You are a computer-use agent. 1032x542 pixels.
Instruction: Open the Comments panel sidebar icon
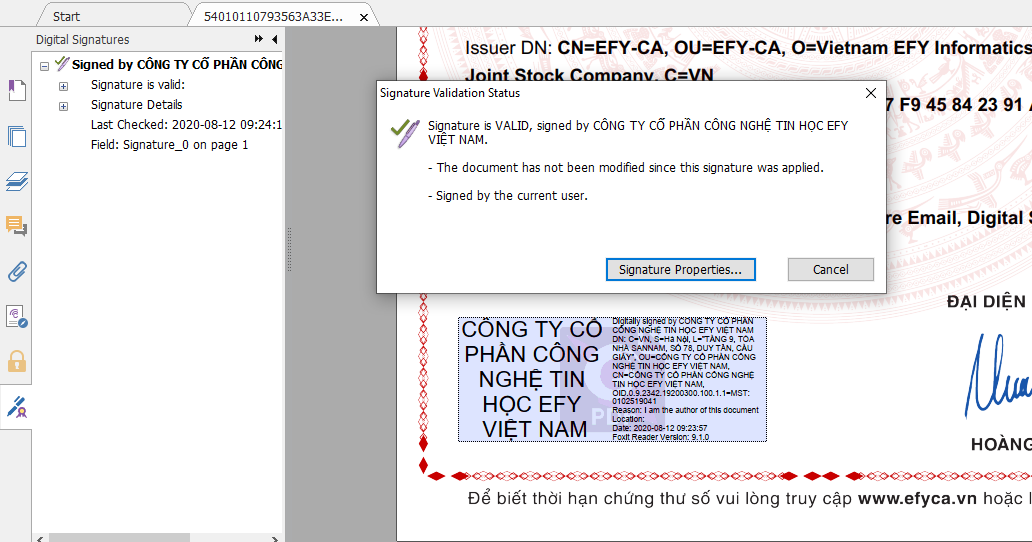[16, 226]
